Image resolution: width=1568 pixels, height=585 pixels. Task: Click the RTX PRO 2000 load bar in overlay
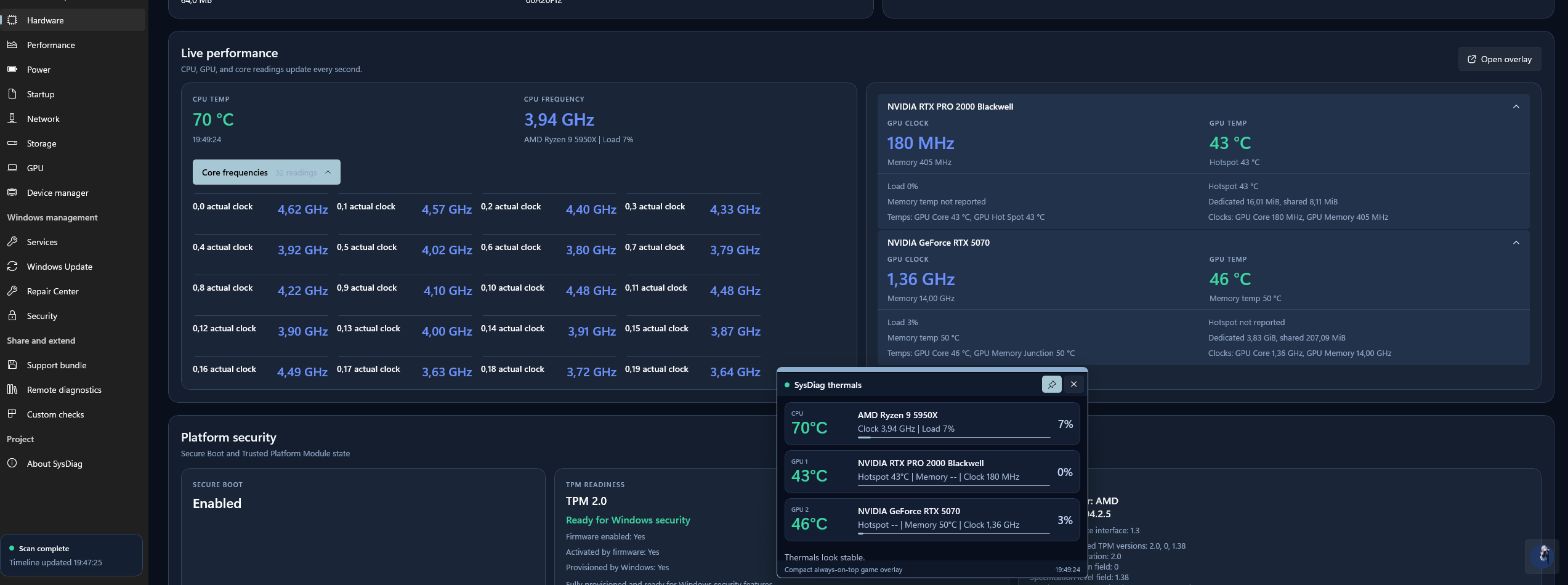pyautogui.click(x=953, y=486)
